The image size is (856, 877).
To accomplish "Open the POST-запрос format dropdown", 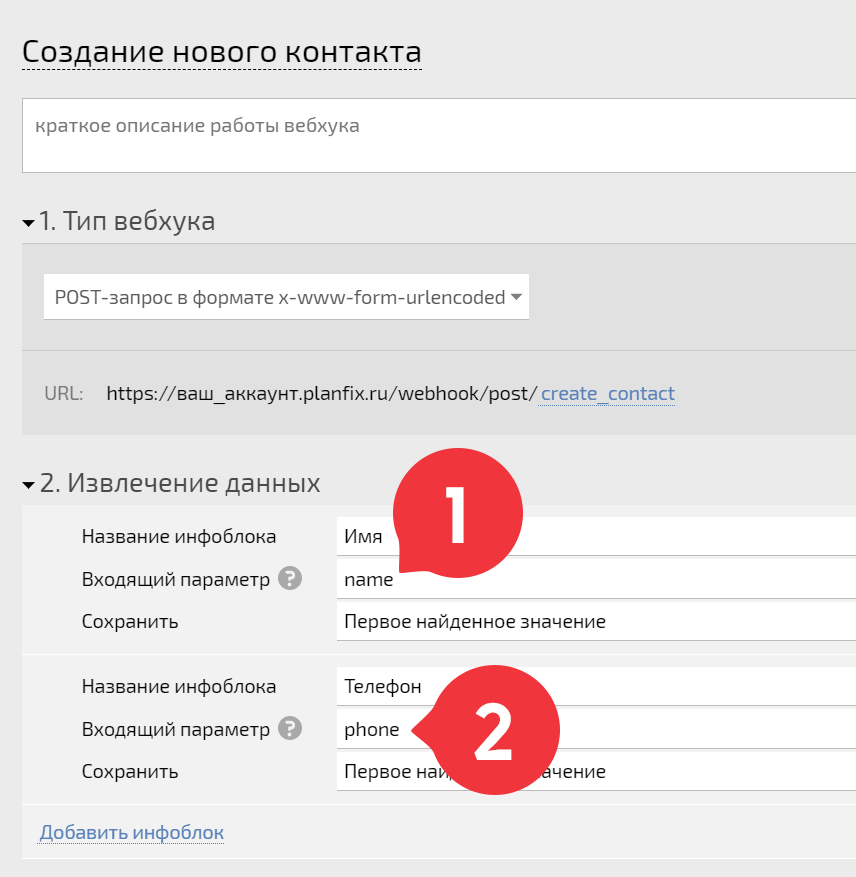I will point(286,297).
